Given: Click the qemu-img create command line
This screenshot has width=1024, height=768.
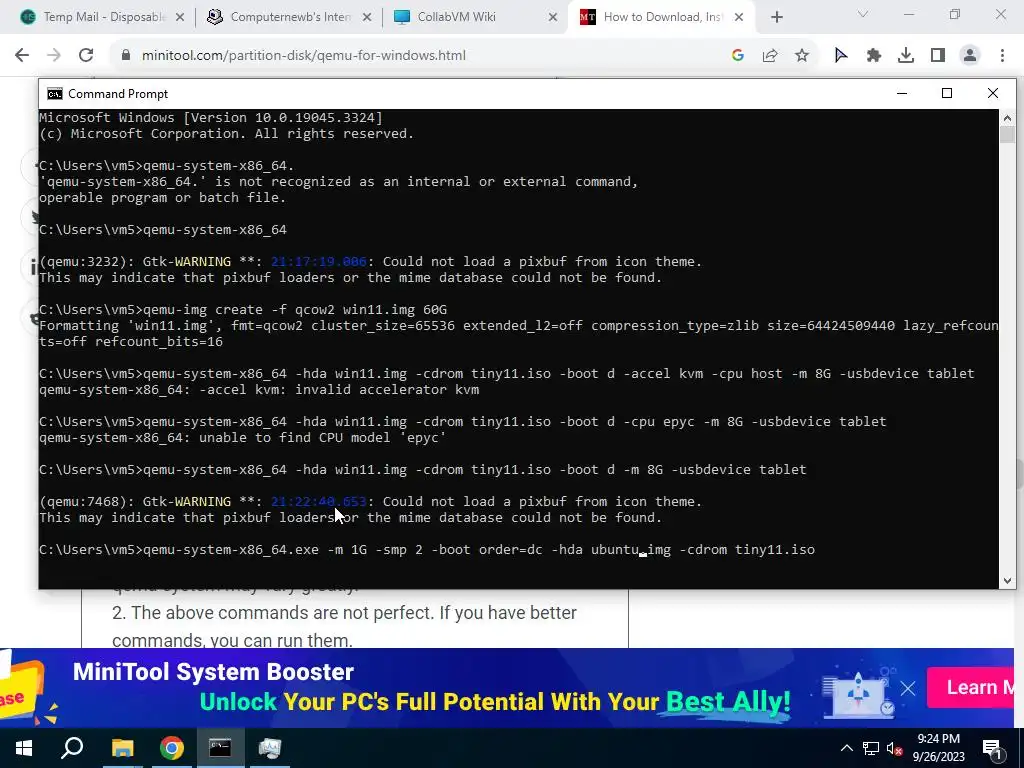Looking at the screenshot, I should (243, 310).
